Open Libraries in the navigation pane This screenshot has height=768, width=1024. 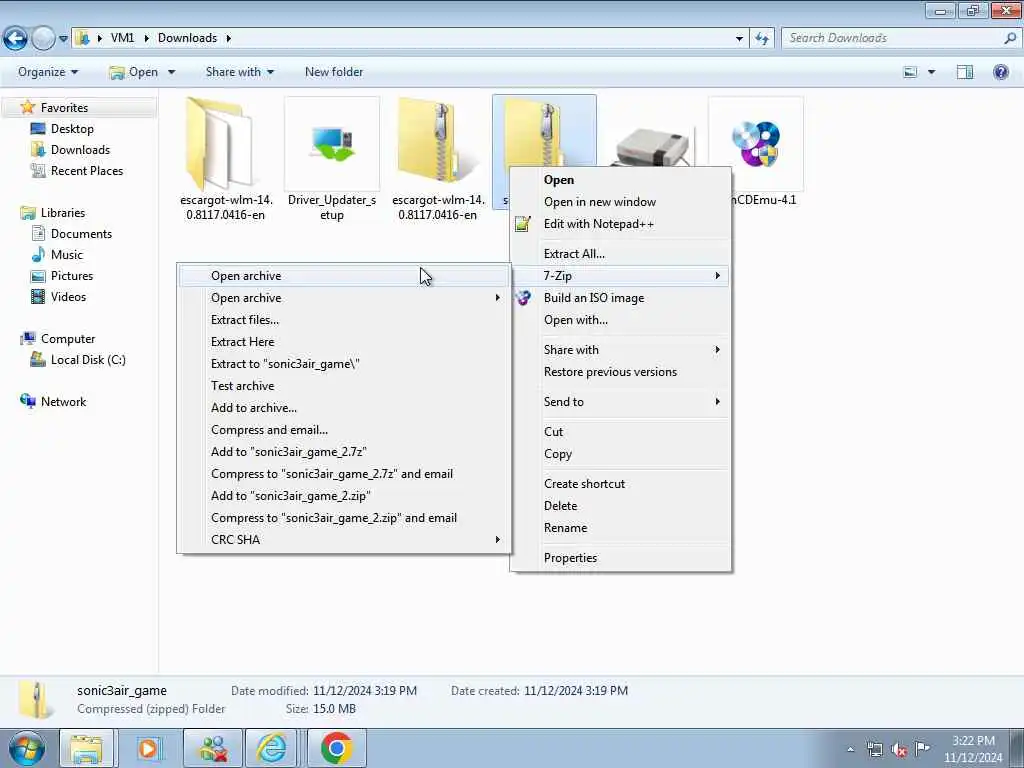click(62, 212)
